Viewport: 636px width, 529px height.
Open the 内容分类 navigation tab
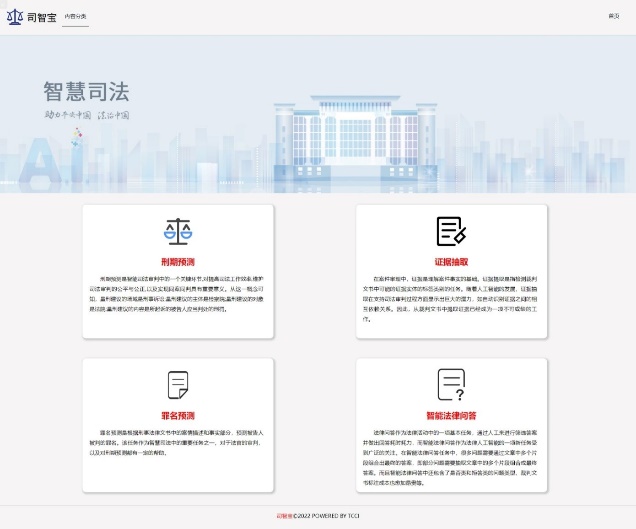point(75,17)
